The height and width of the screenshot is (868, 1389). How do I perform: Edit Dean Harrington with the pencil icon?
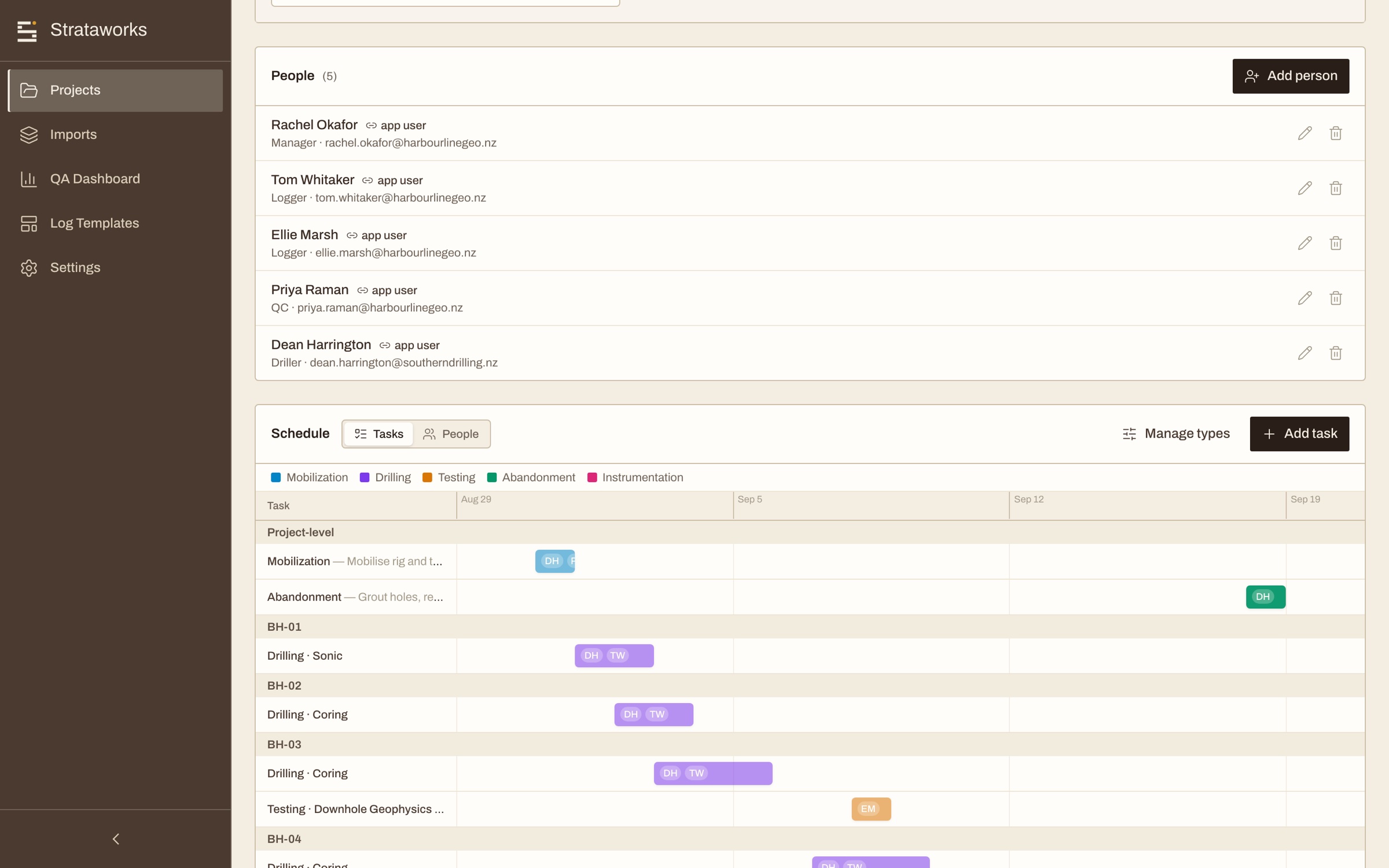pyautogui.click(x=1305, y=353)
